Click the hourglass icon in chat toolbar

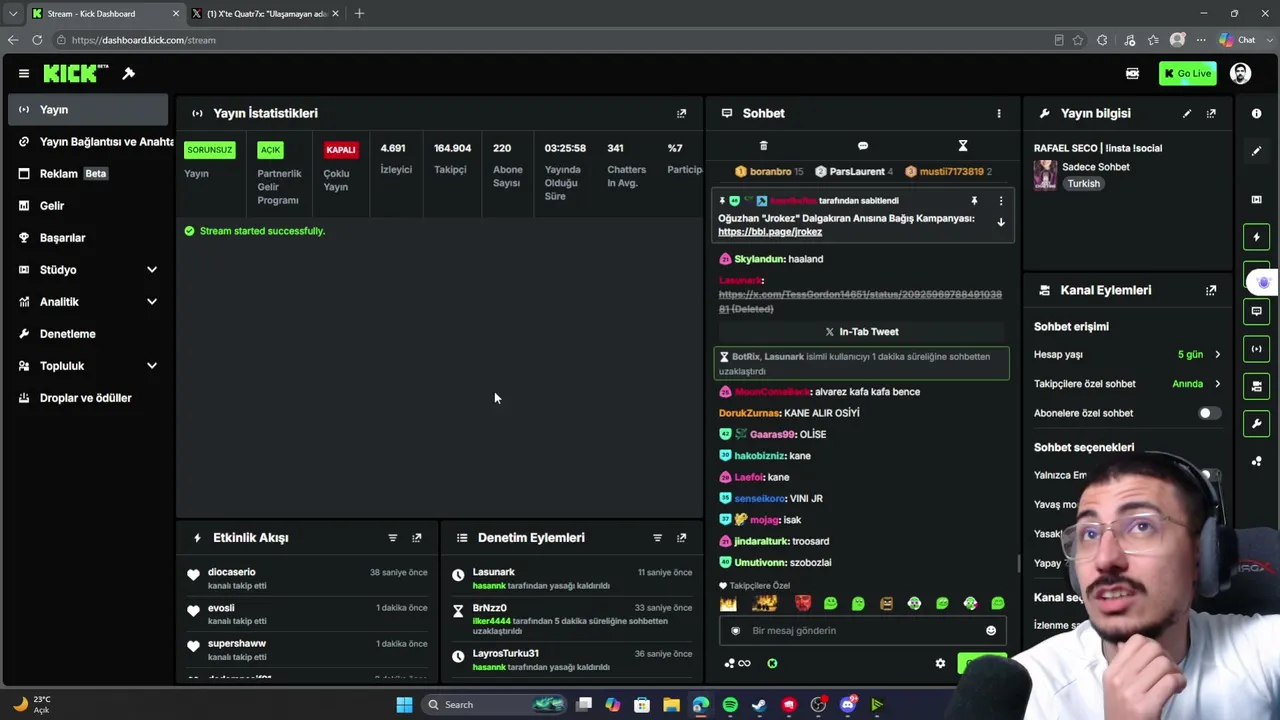point(963,146)
